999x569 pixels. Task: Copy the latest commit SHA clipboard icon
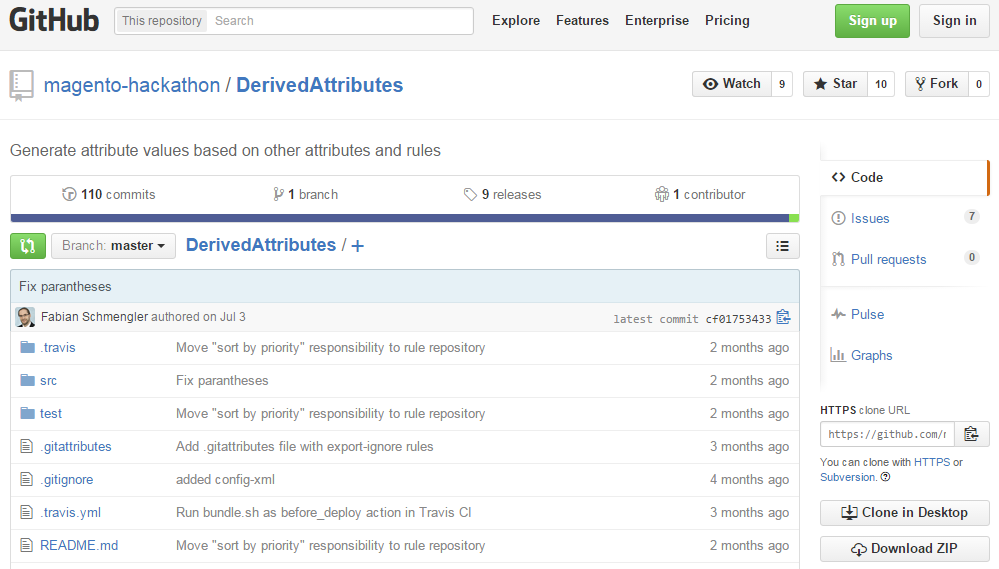784,317
